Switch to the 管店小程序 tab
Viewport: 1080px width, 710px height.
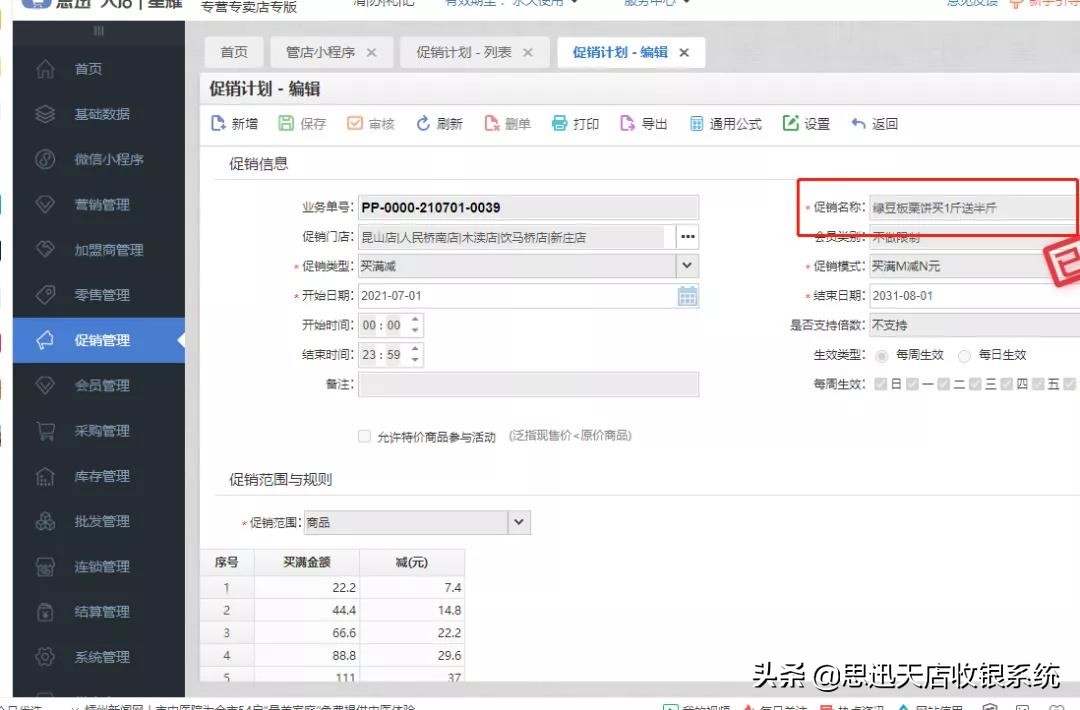coord(323,52)
